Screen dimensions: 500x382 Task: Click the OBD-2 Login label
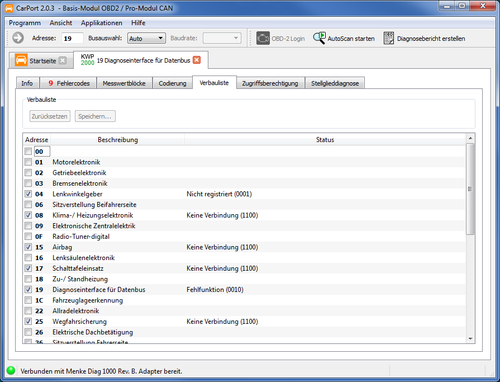pyautogui.click(x=288, y=39)
